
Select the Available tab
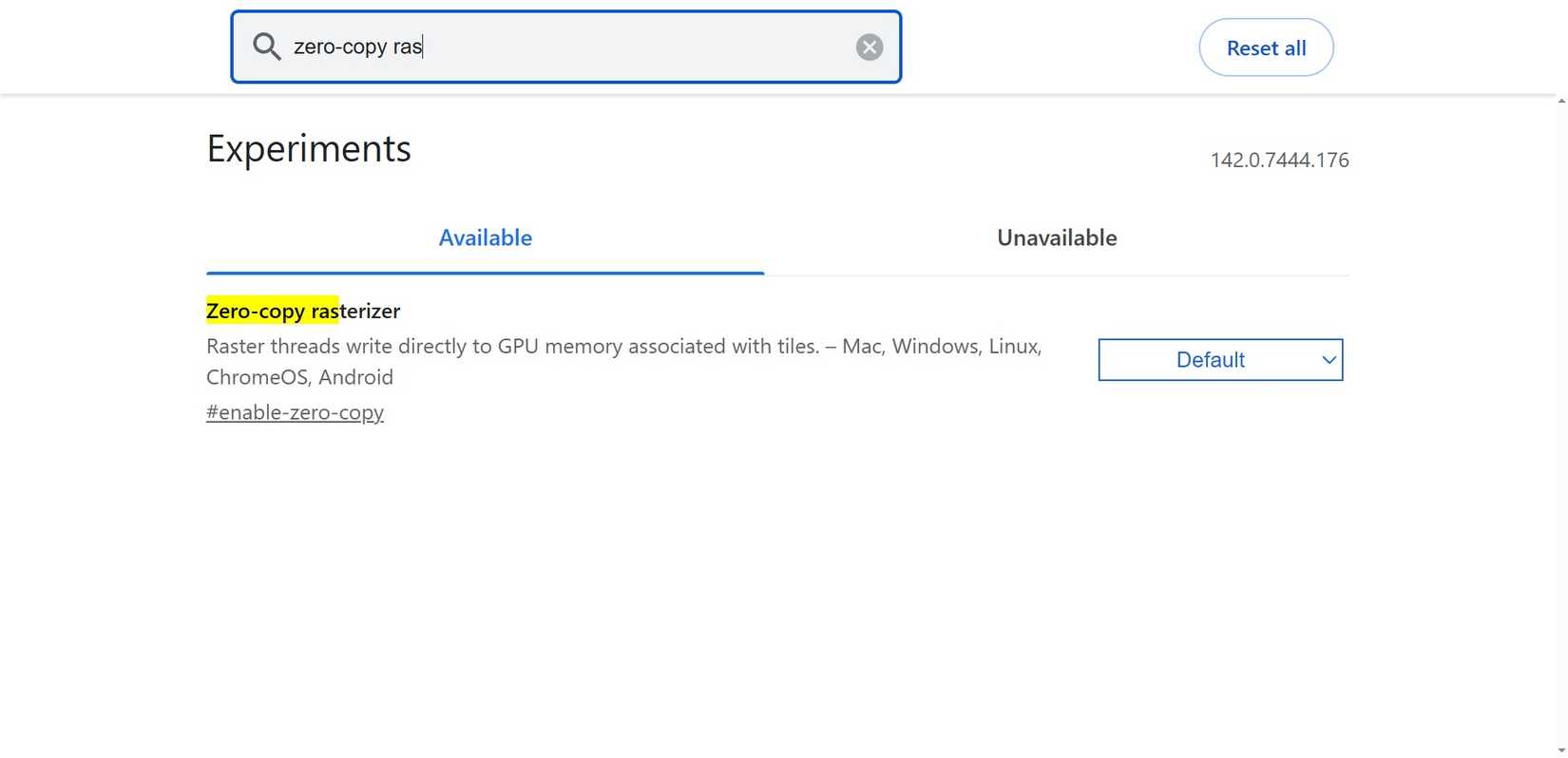[485, 237]
